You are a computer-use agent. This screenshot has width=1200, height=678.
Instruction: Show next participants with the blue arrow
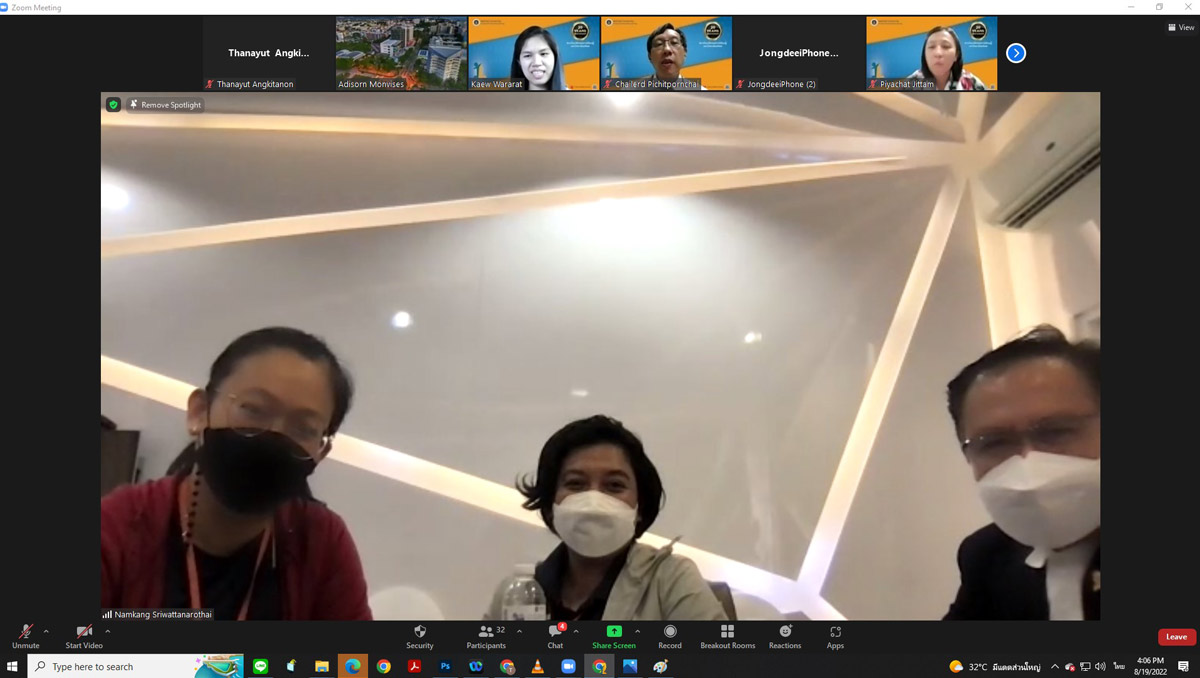[1016, 53]
